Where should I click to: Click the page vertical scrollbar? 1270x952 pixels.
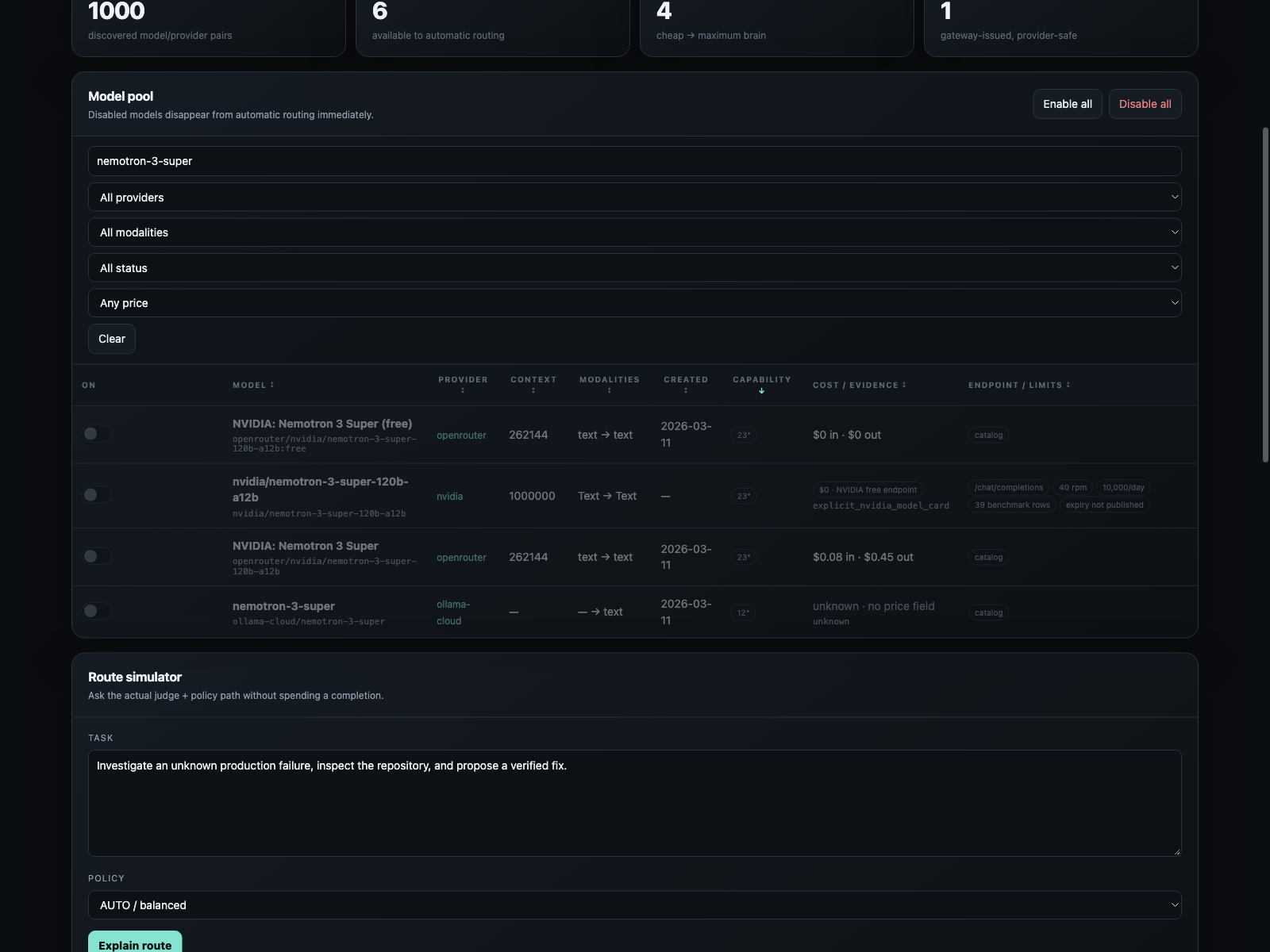(1265, 294)
